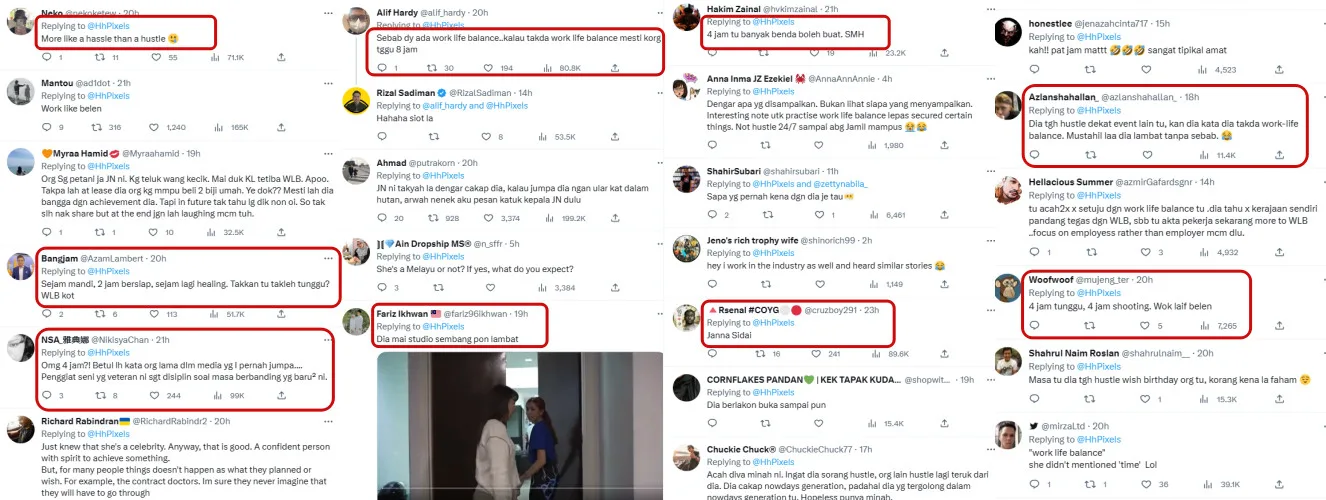Screen dimensions: 1326x500
Task: Open more options on Myraa Hamid's reply
Action: [x=328, y=153]
